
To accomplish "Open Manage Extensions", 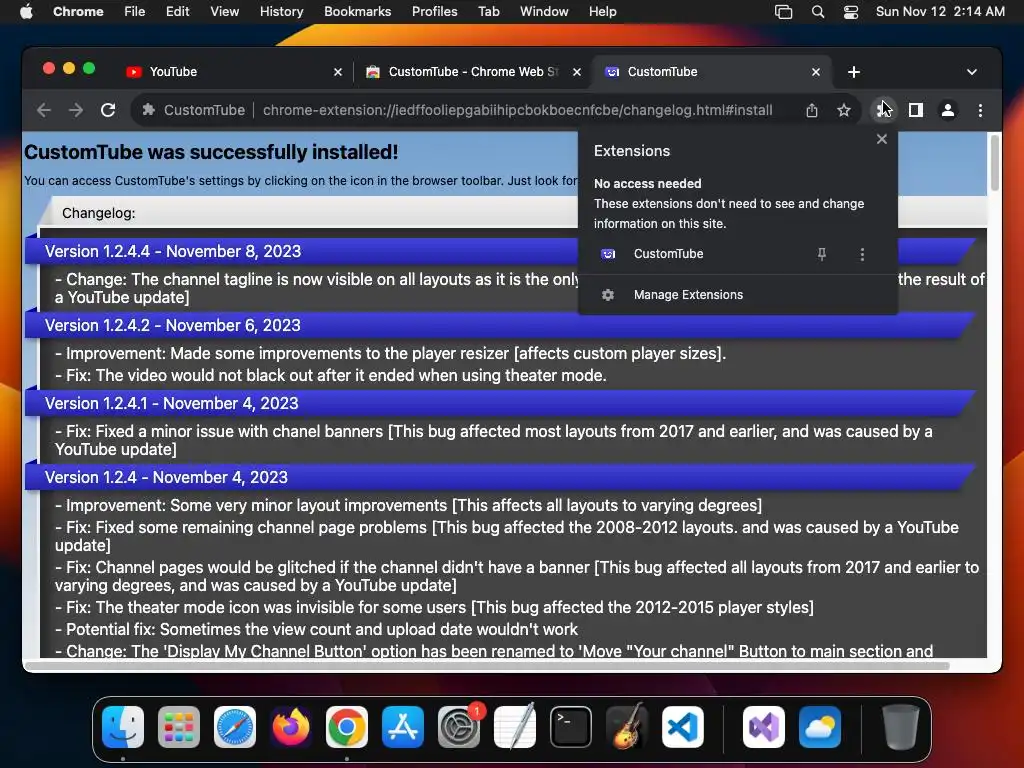I will pos(737,295).
